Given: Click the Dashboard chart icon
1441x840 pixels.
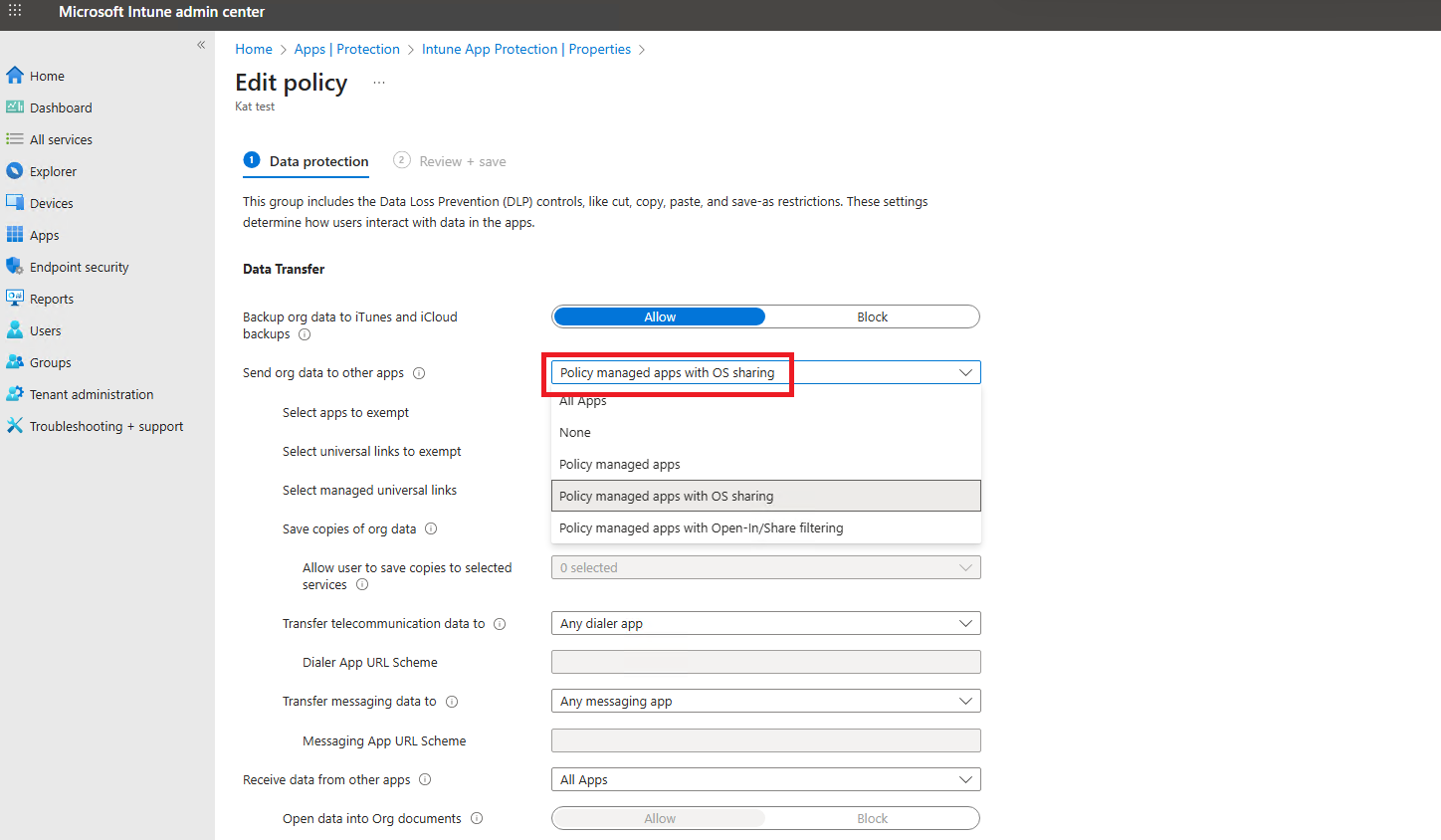Looking at the screenshot, I should tap(15, 106).
